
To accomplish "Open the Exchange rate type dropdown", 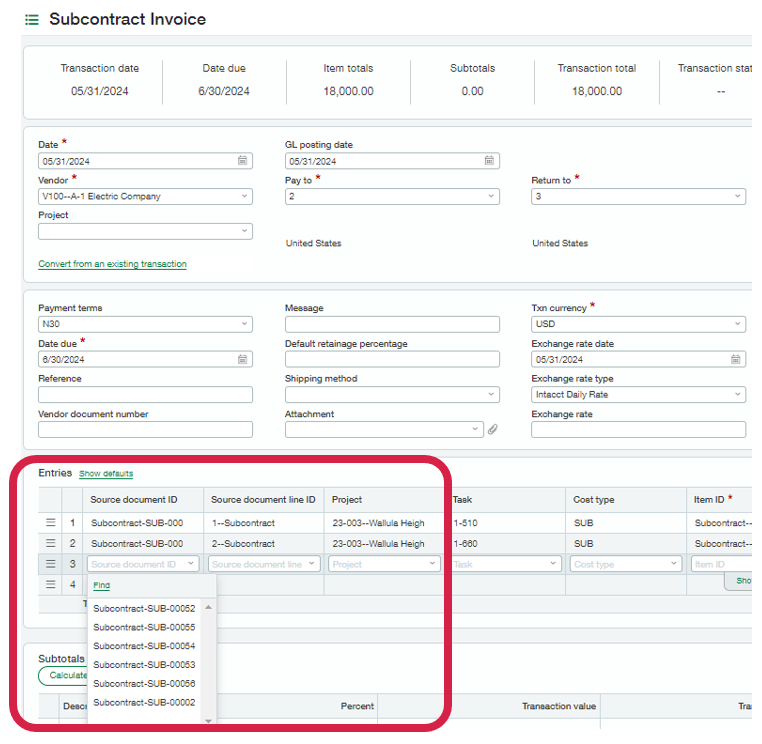I will (x=738, y=394).
